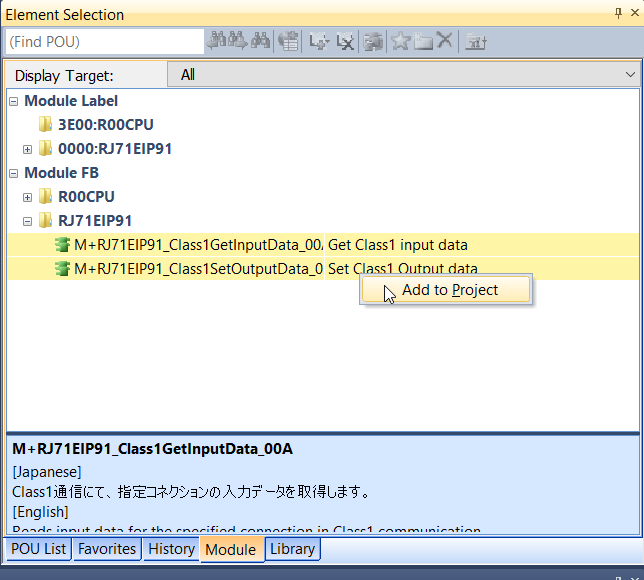Click the update library icon
Image resolution: width=644 pixels, height=580 pixels.
(x=373, y=41)
